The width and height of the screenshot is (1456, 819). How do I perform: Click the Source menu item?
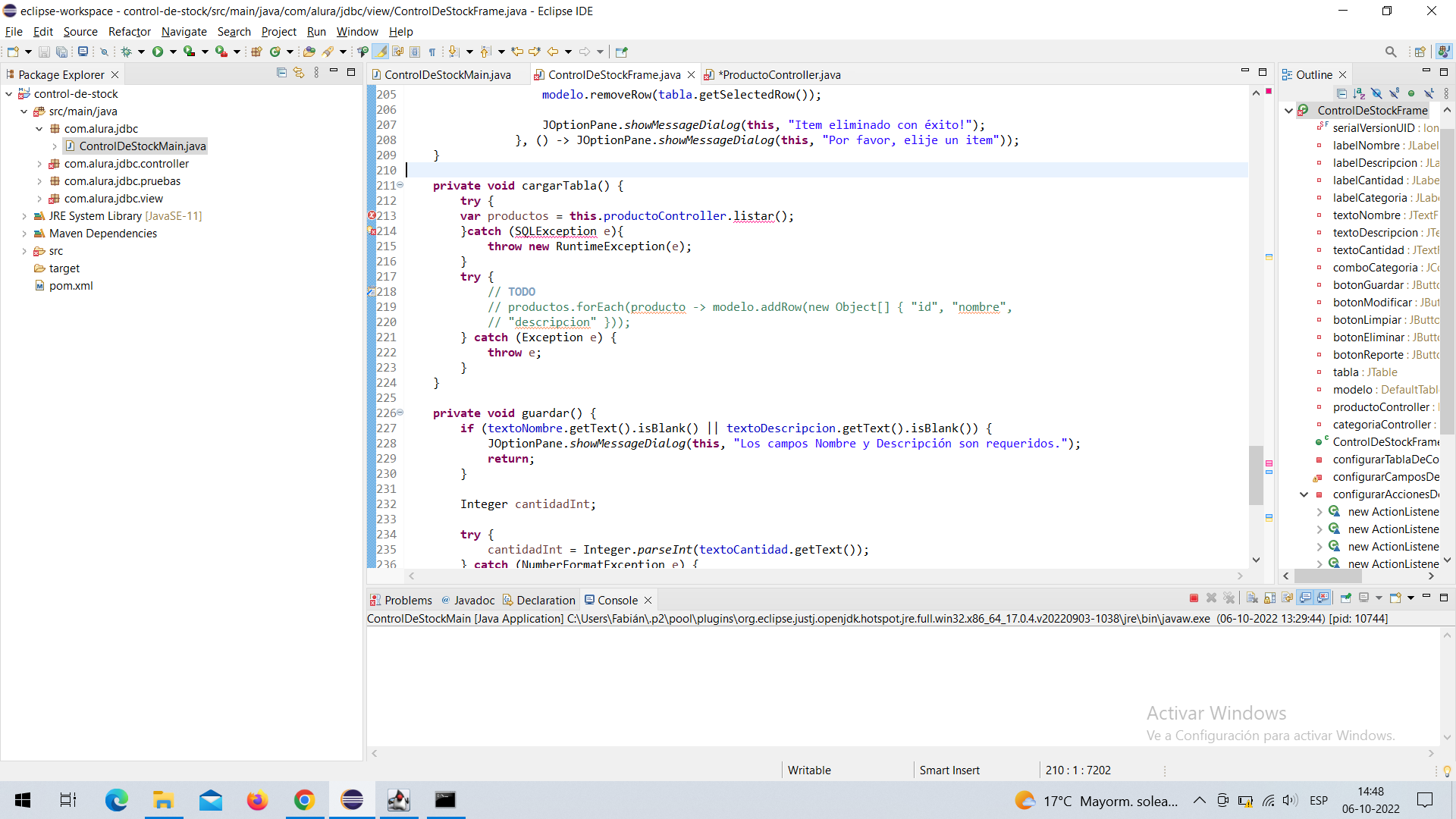pos(80,31)
